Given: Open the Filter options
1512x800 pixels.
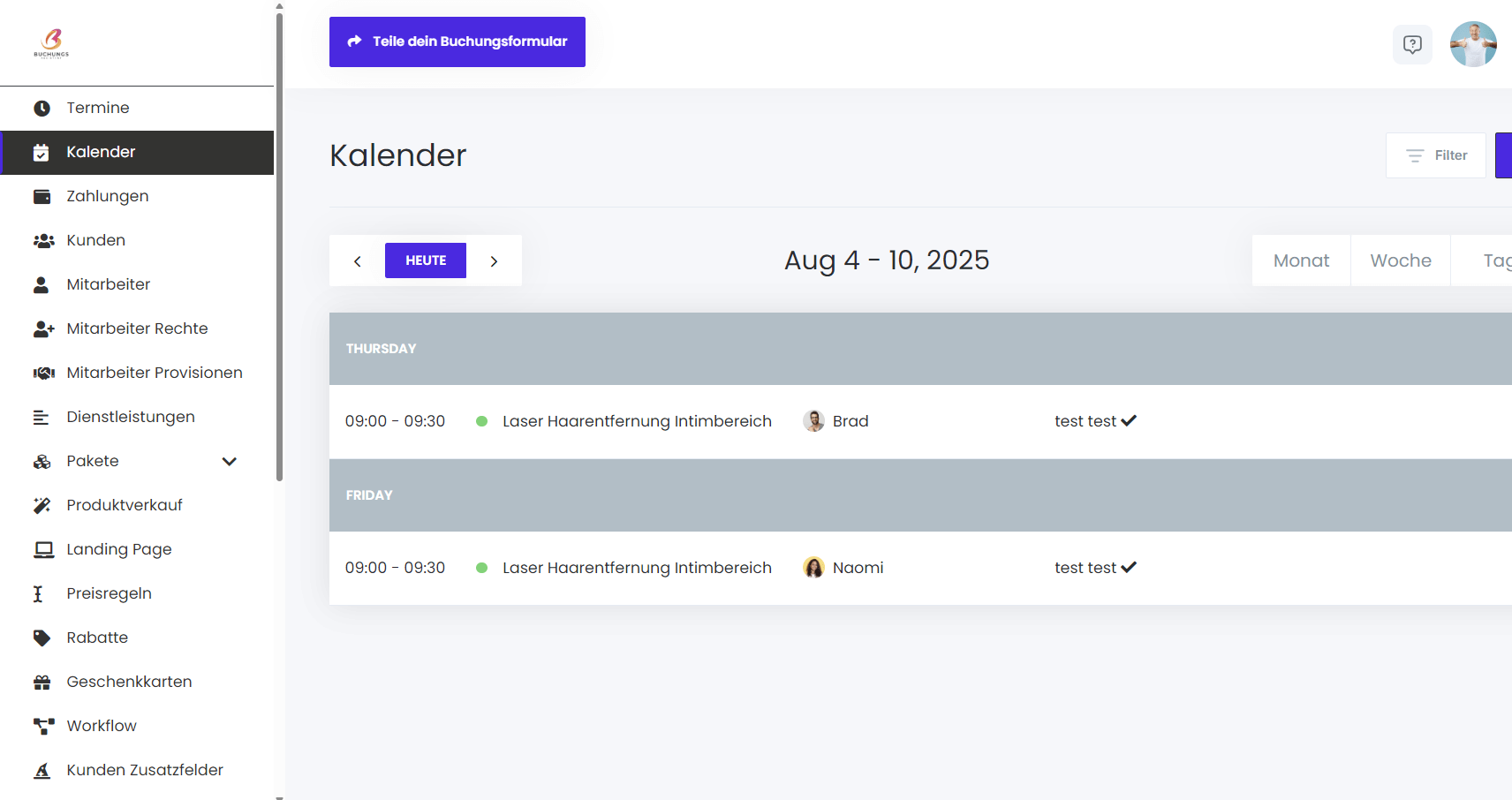Looking at the screenshot, I should click(x=1436, y=155).
